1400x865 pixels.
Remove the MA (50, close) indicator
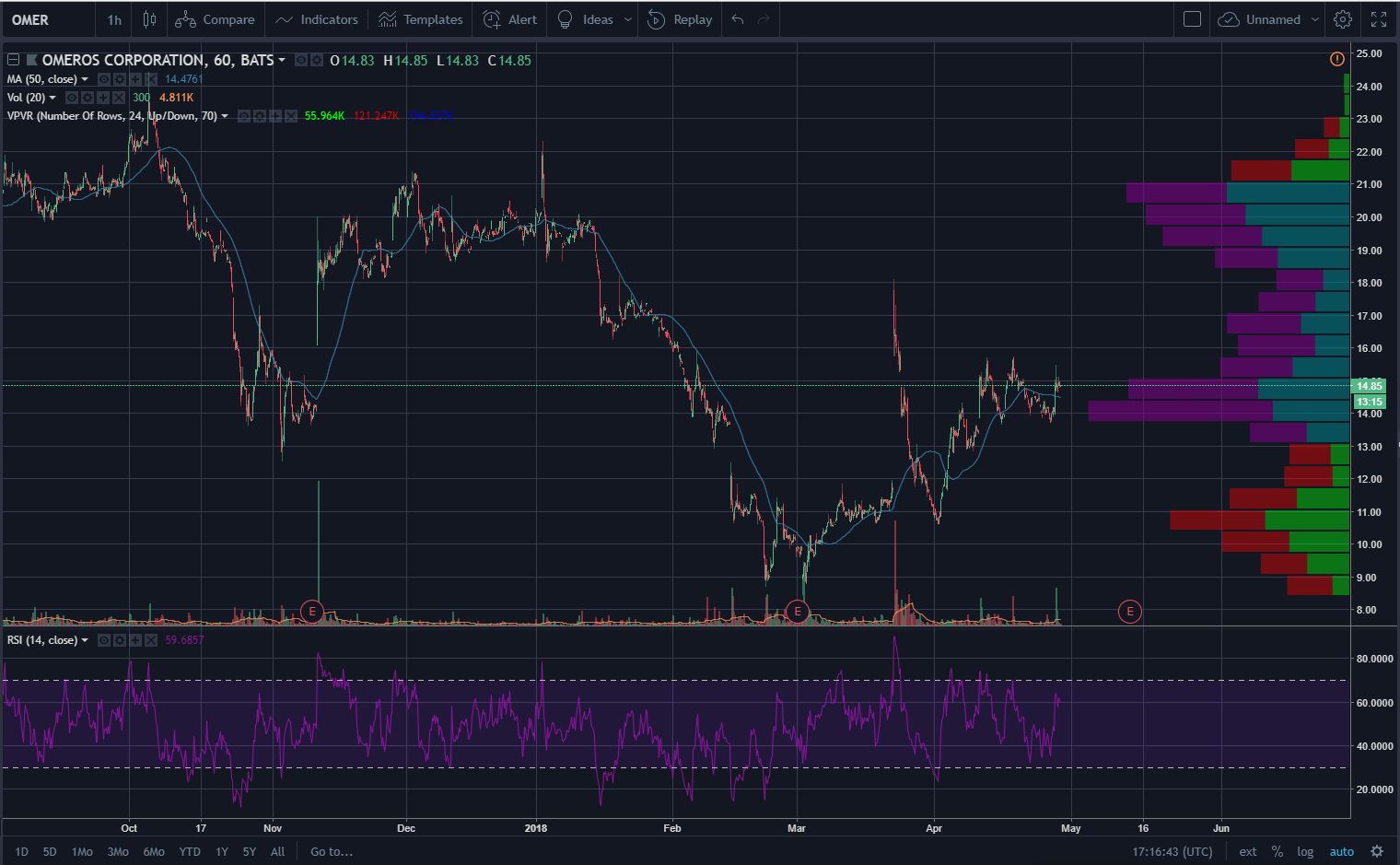coord(151,79)
